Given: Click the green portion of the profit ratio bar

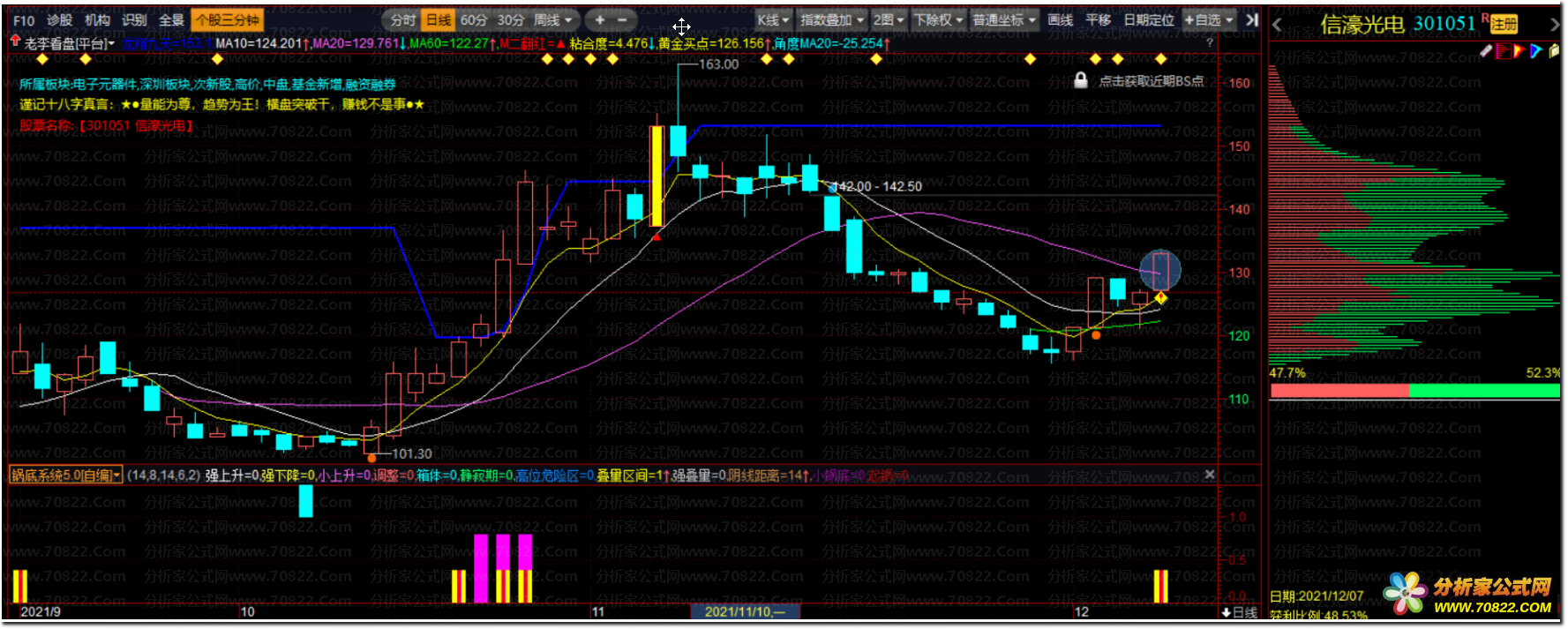Looking at the screenshot, I should point(1484,391).
